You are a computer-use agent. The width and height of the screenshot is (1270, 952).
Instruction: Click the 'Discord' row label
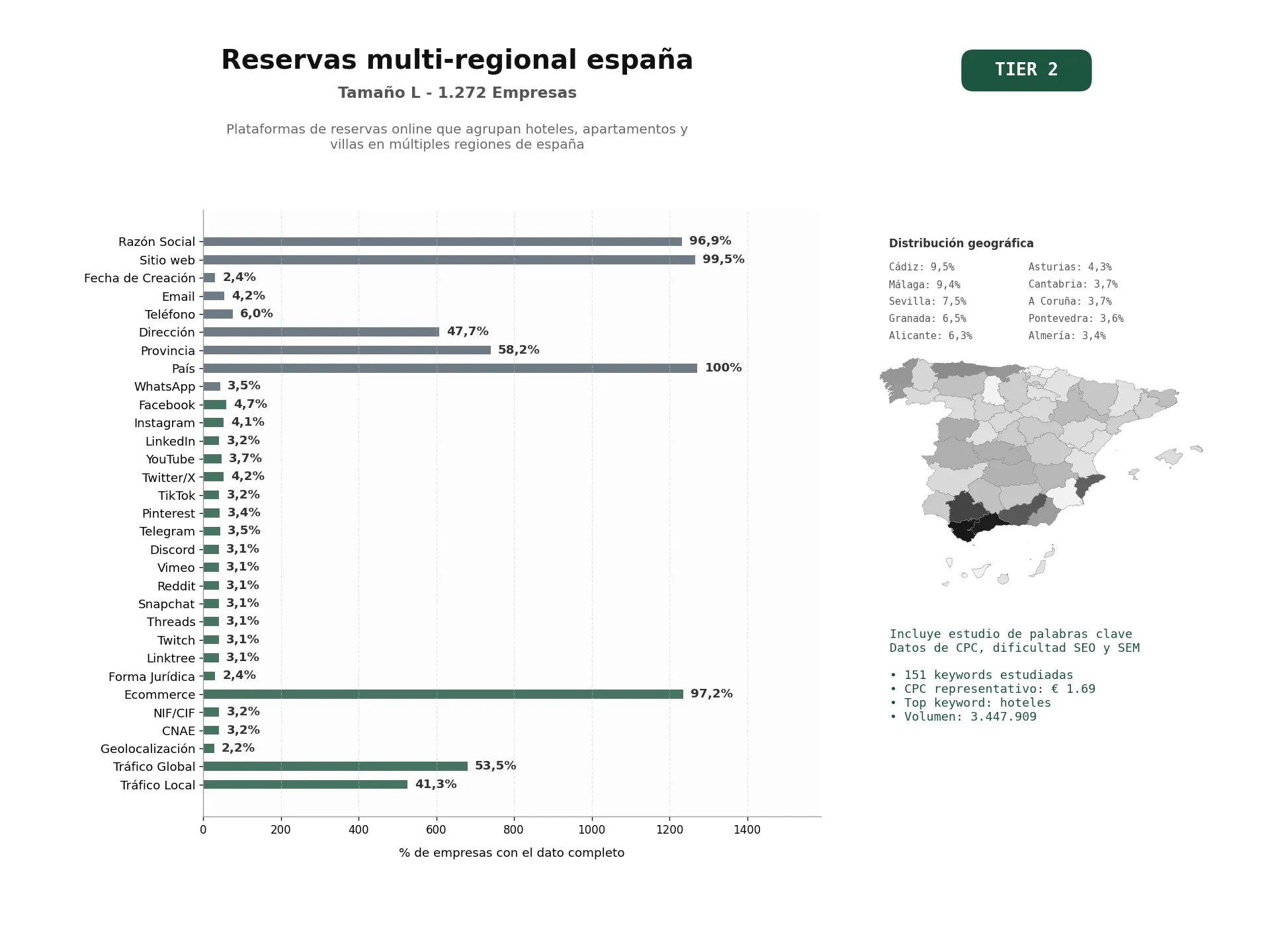[173, 549]
